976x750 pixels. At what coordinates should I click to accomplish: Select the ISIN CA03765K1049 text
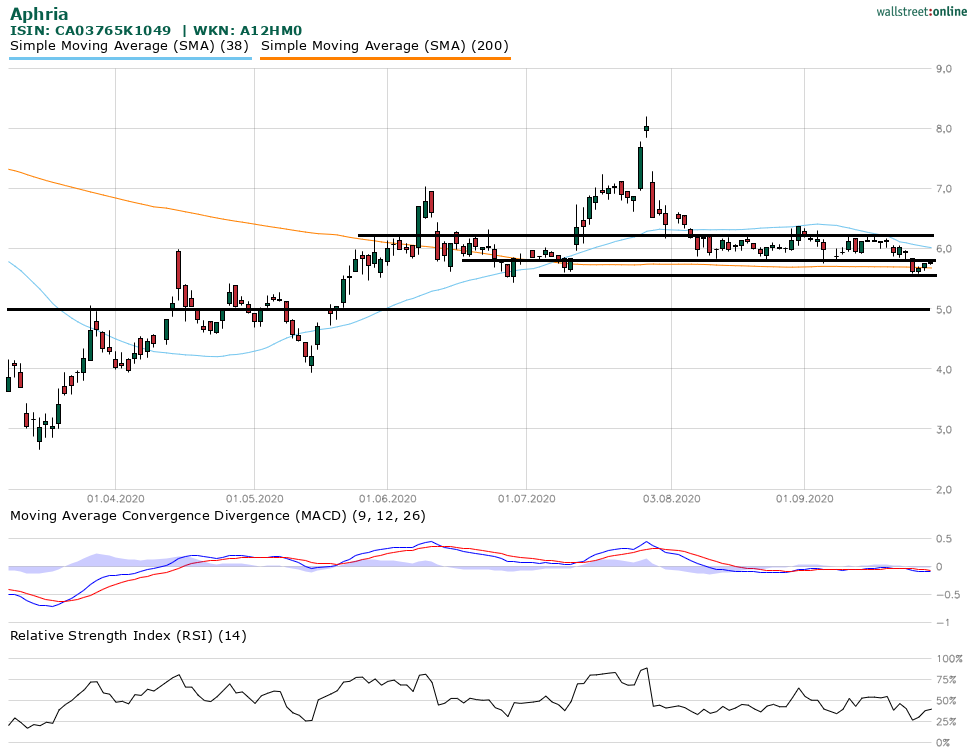coord(90,31)
